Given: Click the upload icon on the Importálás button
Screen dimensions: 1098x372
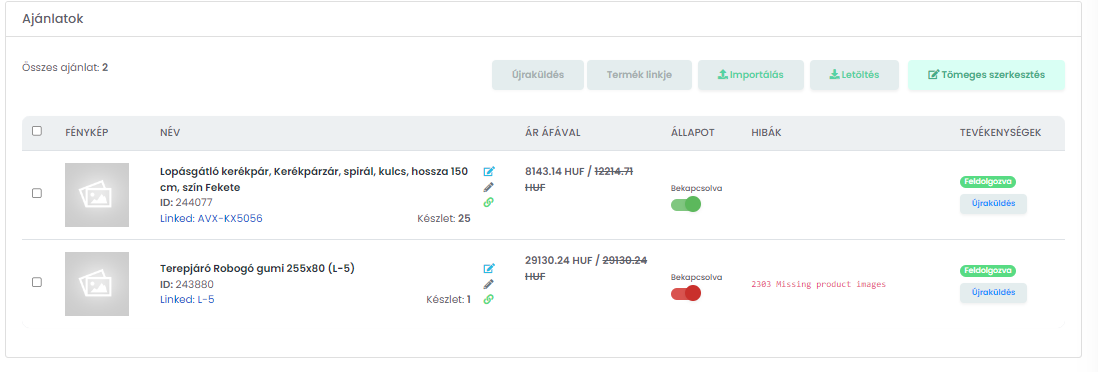Looking at the screenshot, I should [x=723, y=75].
